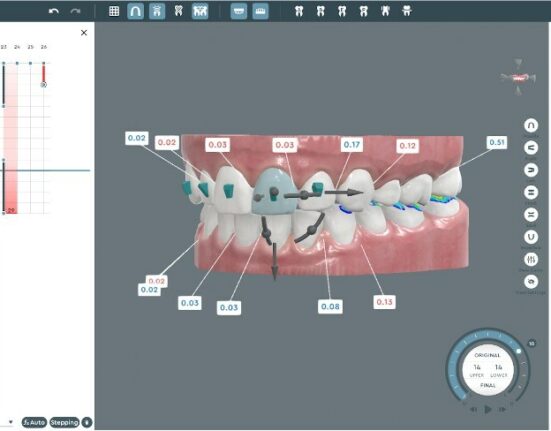Switch to front view icon
551x431 pixels.
point(531,192)
